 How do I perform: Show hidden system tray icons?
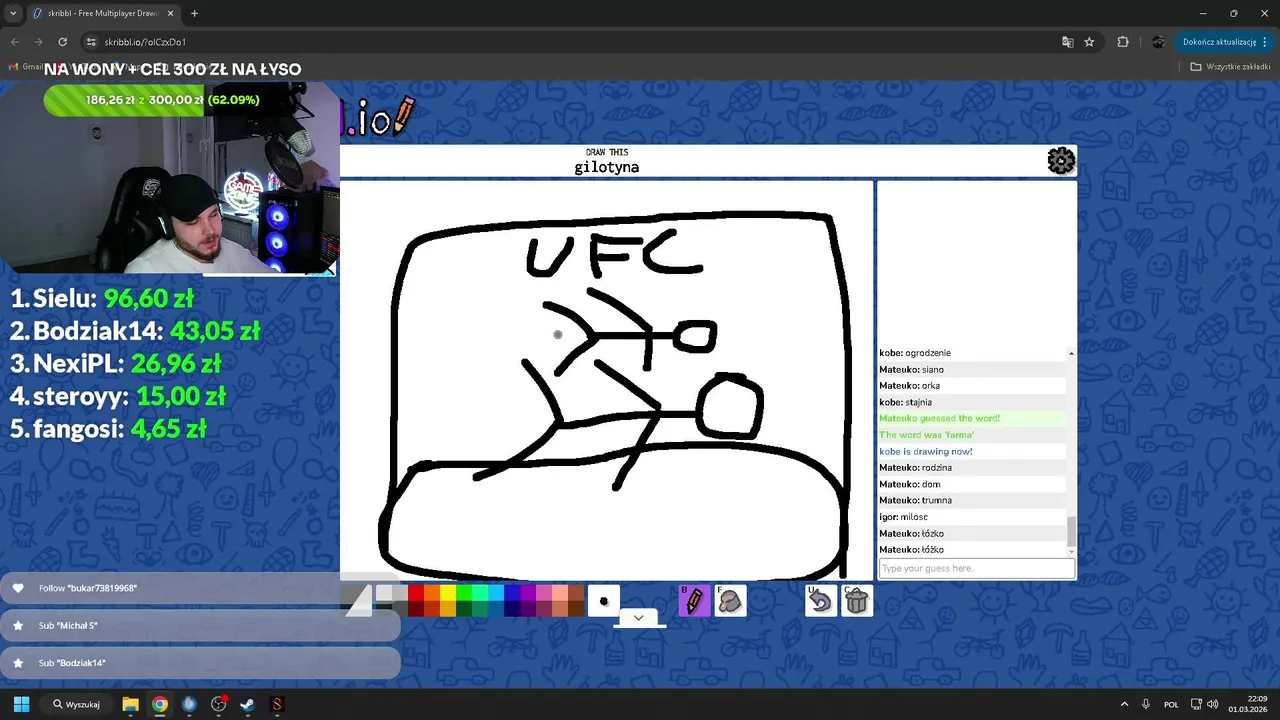click(1124, 704)
